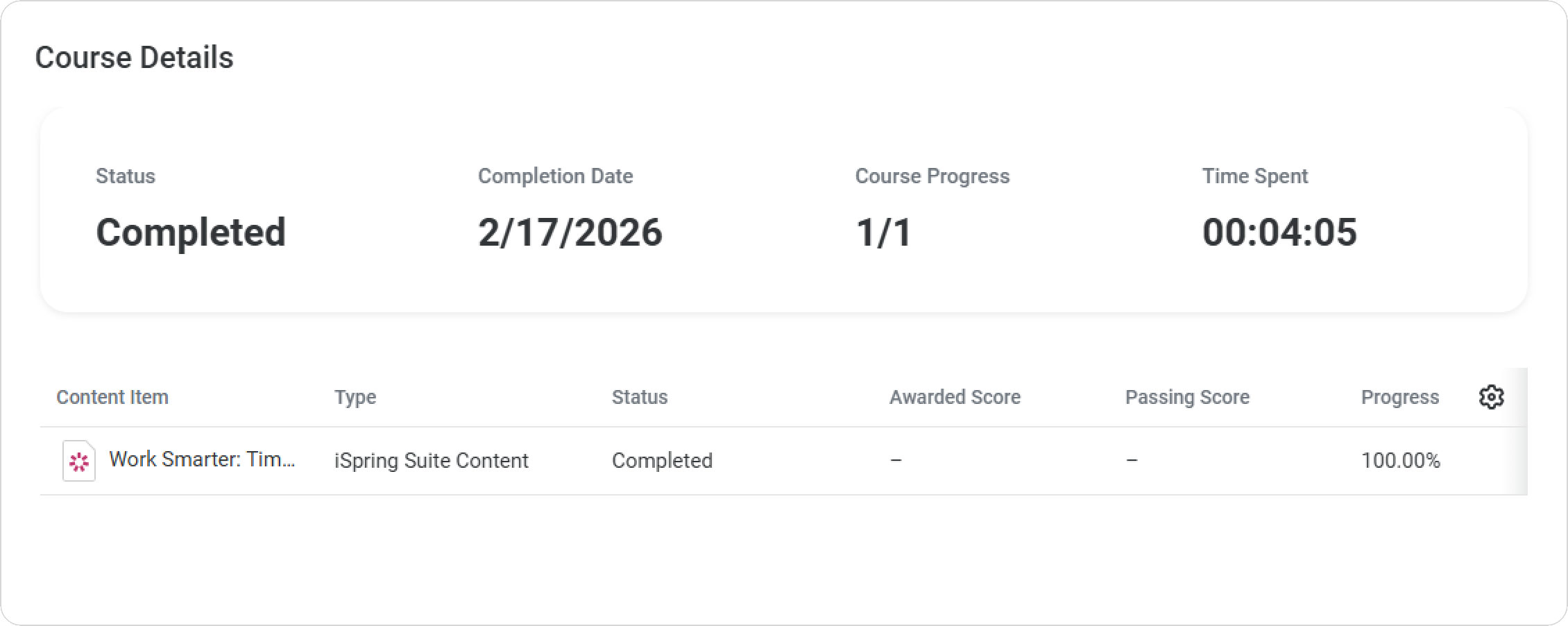The width and height of the screenshot is (1568, 626).
Task: Open the Work Smarter content item
Action: [x=202, y=459]
